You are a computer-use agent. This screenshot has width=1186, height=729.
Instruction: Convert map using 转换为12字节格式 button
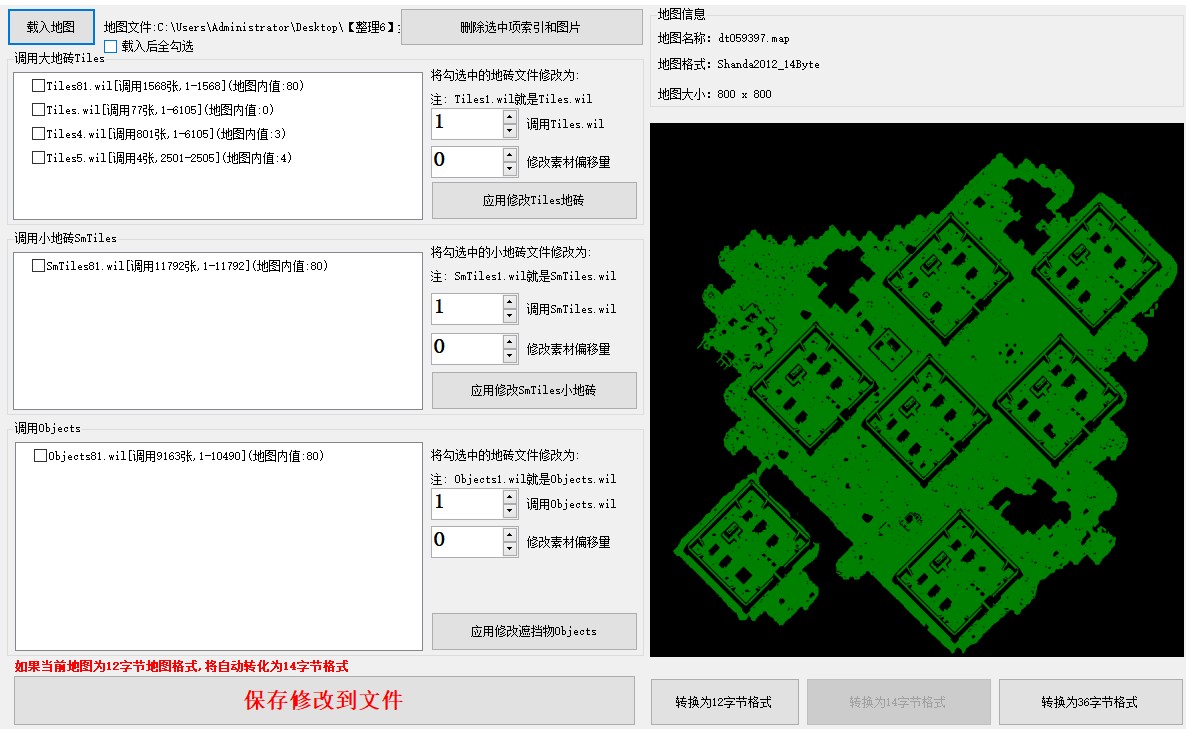(724, 702)
